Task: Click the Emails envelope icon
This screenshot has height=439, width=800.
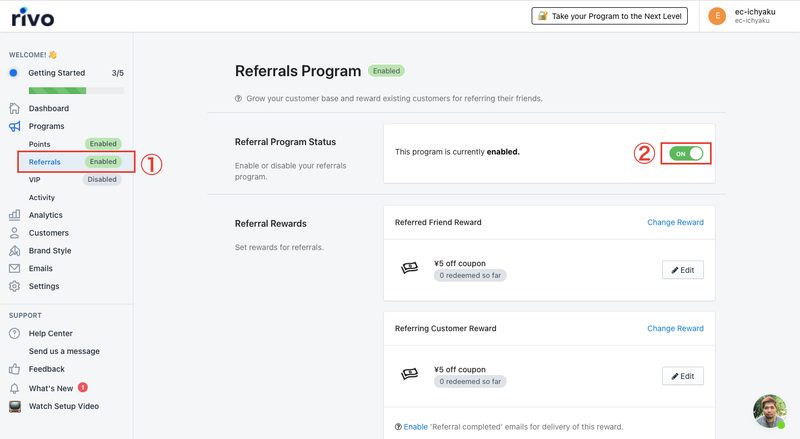Action: point(14,269)
